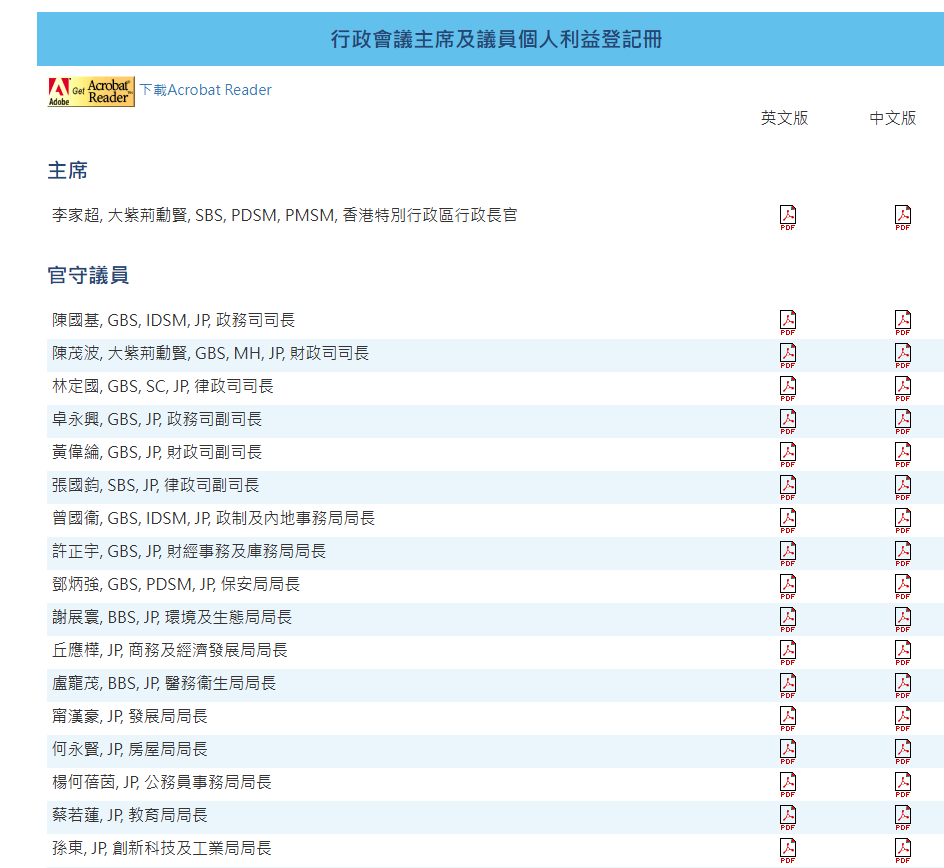This screenshot has height=868, width=944.
Task: Open Chinese PDF for 謝展寰 環境及生態局局長
Action: click(x=903, y=619)
